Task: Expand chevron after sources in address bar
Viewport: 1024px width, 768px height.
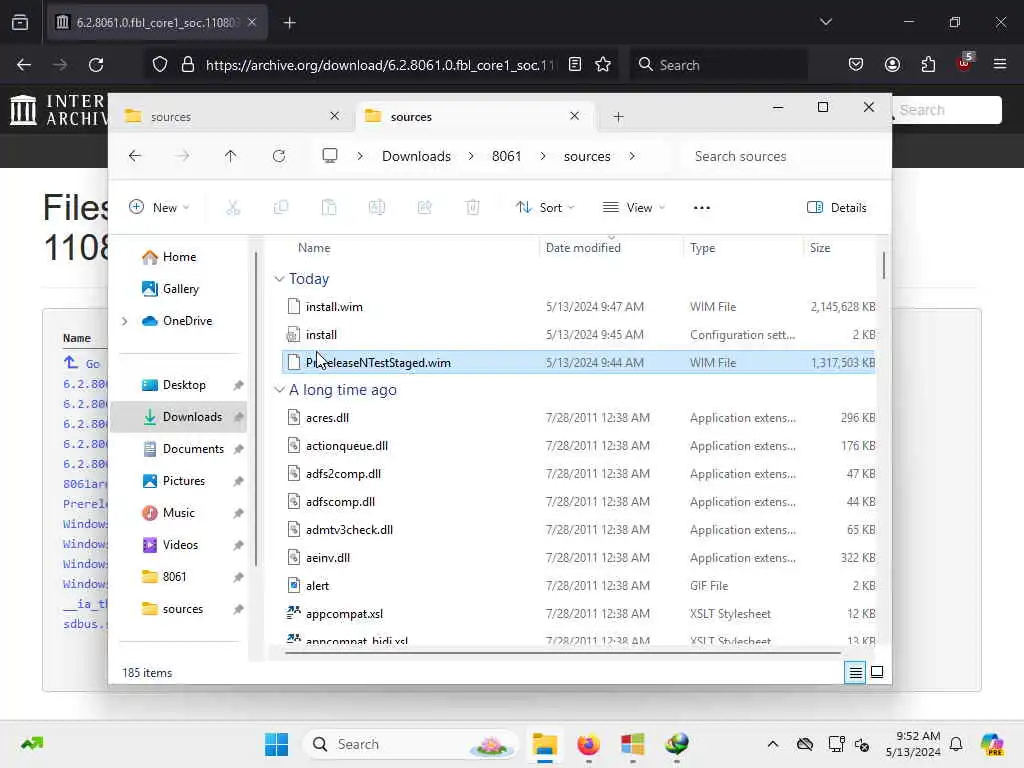Action: (632, 156)
